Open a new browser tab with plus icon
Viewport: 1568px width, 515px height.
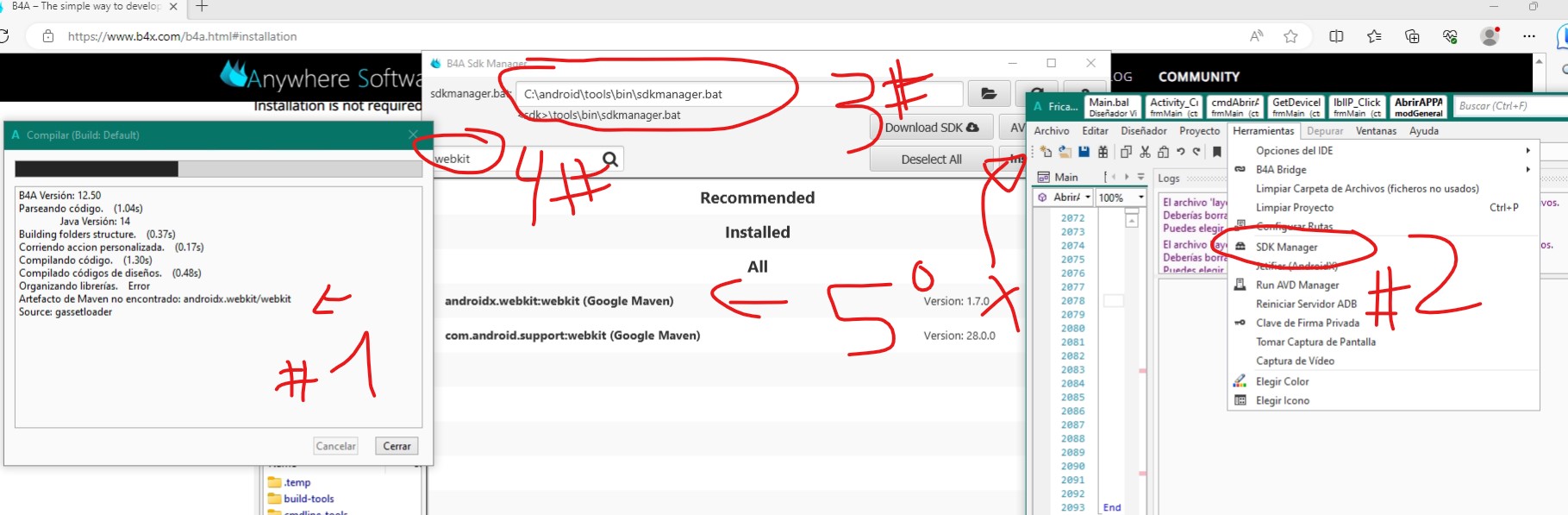pyautogui.click(x=202, y=6)
